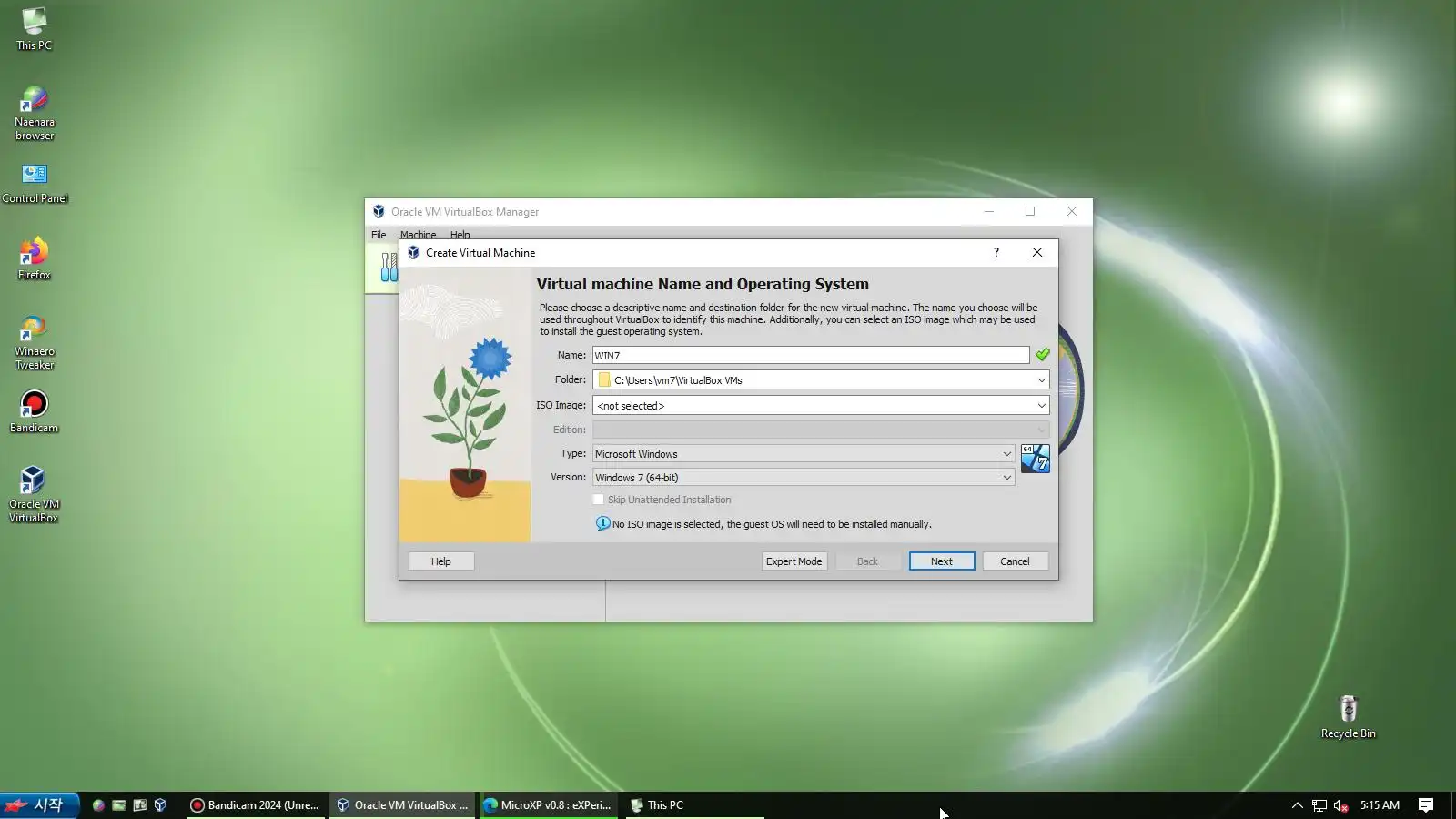Click the Windows 7 64-bit OS type icon
Image resolution: width=1456 pixels, height=819 pixels.
pyautogui.click(x=1035, y=459)
